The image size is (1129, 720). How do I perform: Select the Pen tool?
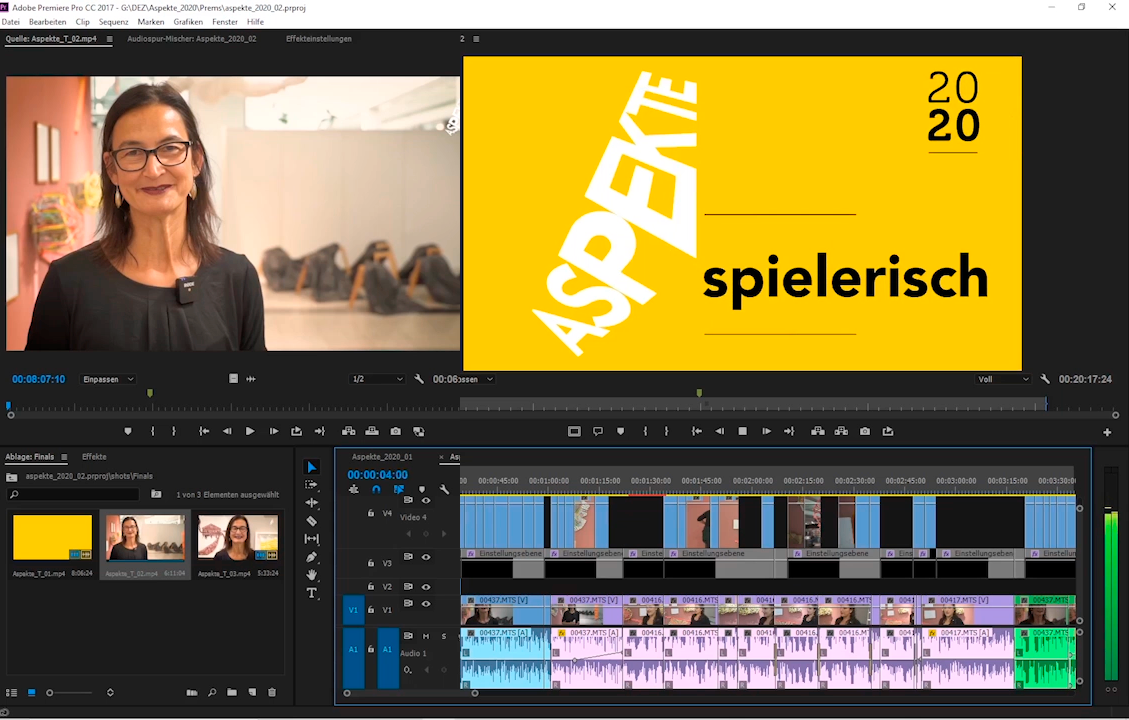[x=312, y=557]
